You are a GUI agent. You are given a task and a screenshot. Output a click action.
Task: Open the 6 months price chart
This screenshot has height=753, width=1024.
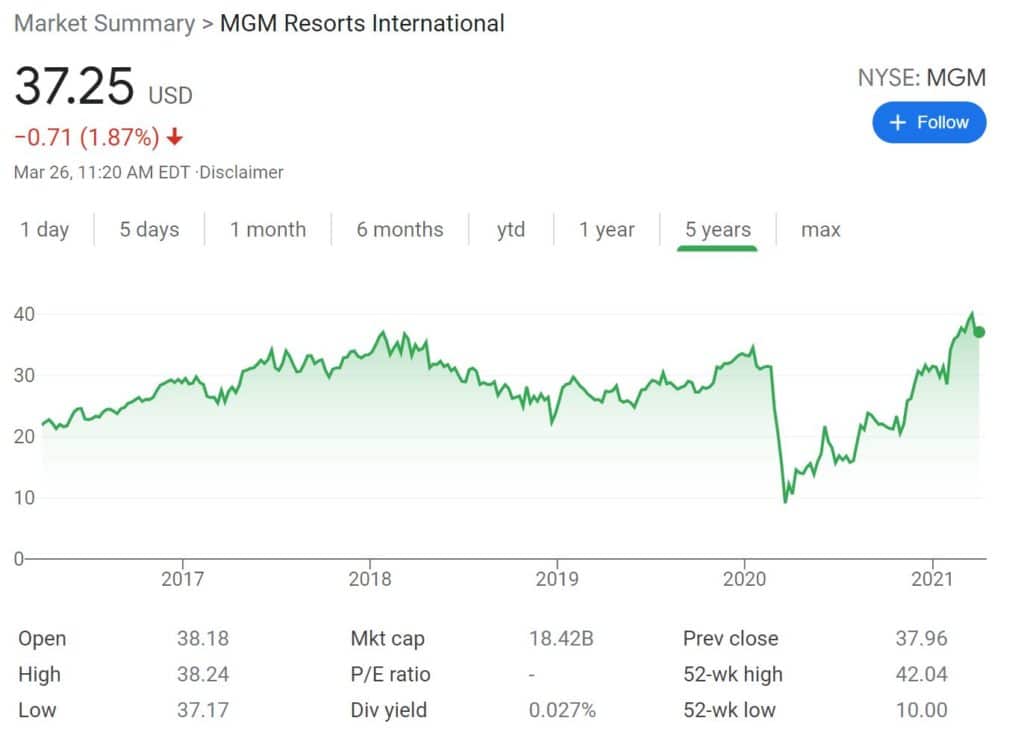[399, 229]
